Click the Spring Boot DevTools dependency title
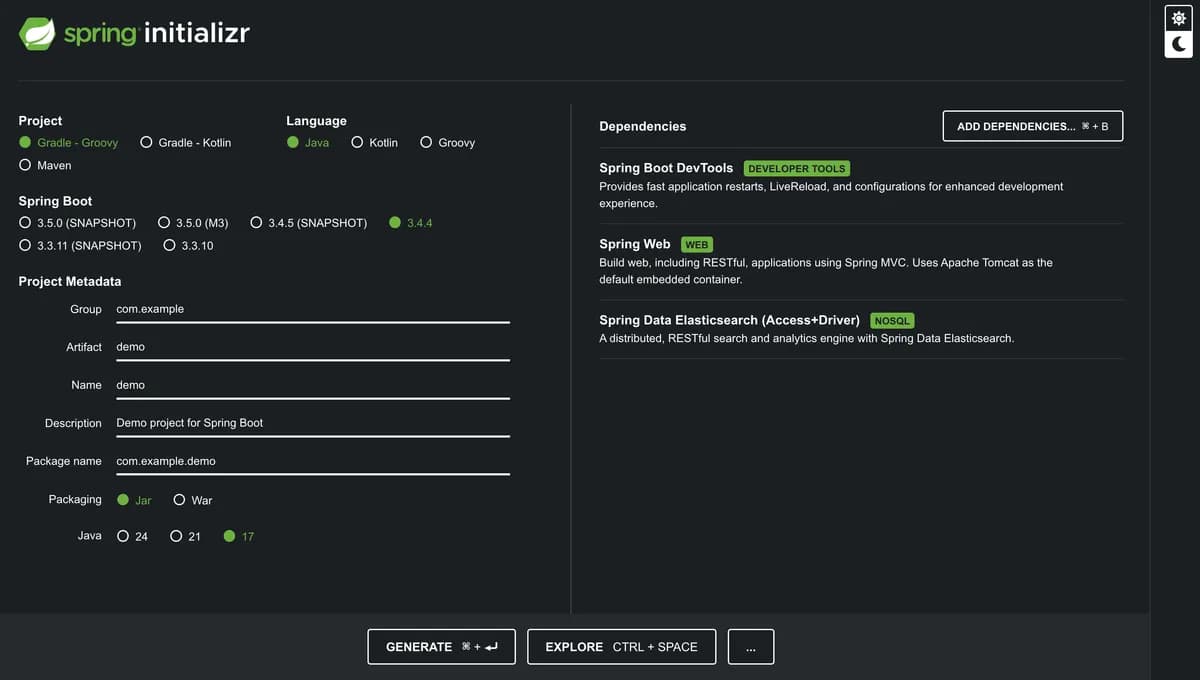The image size is (1200, 680). pyautogui.click(x=666, y=168)
